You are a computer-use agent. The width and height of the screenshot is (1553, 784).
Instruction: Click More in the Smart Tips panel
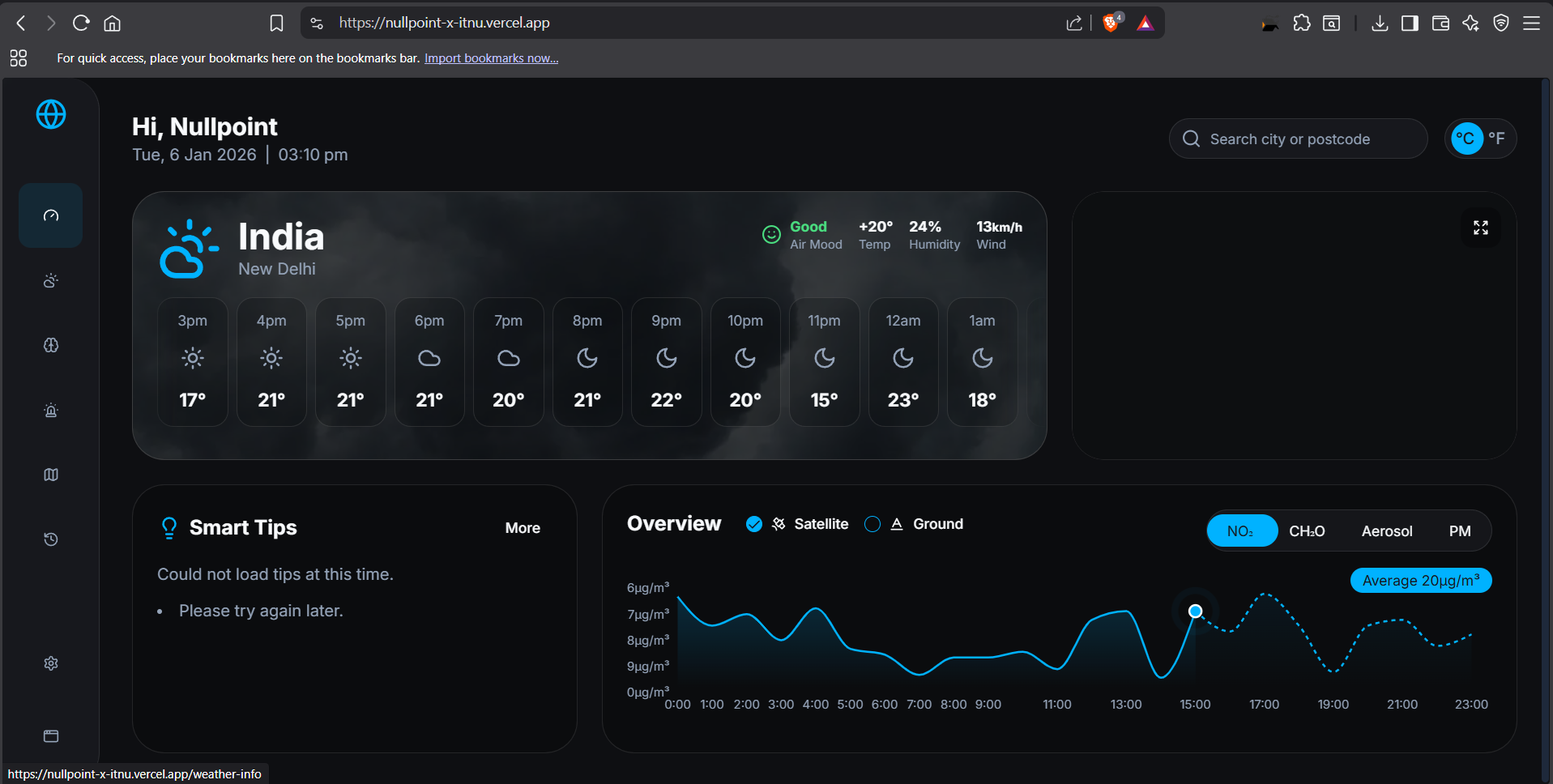click(523, 527)
